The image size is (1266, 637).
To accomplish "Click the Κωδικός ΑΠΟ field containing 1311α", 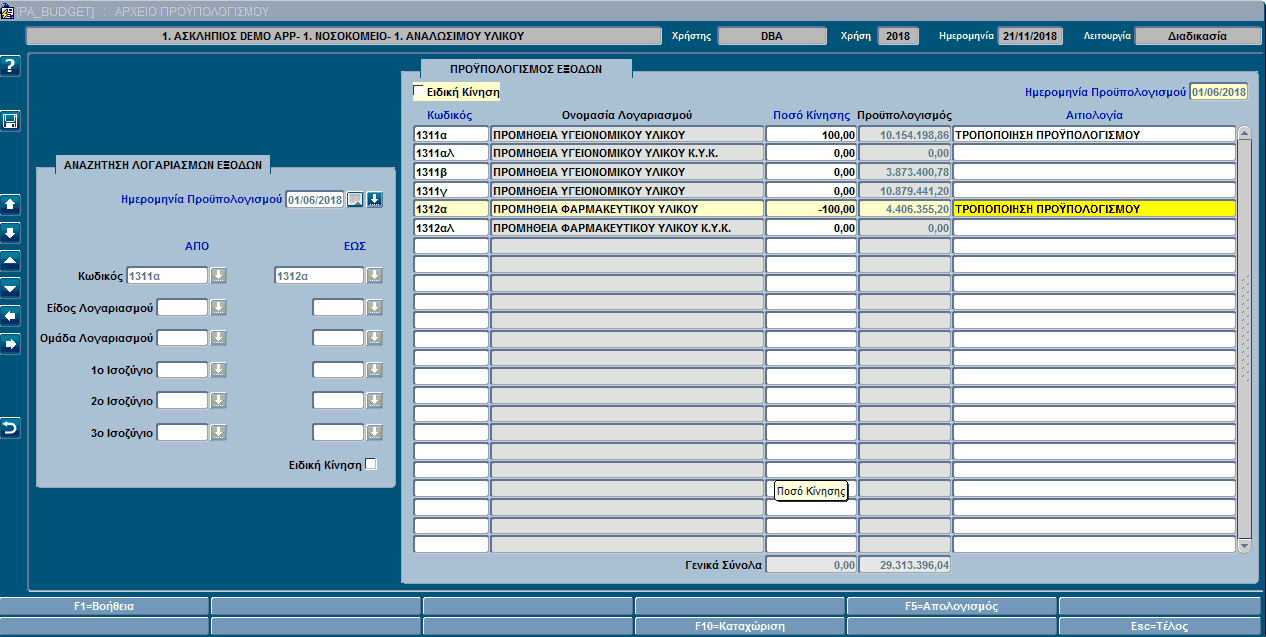I will click(x=168, y=276).
